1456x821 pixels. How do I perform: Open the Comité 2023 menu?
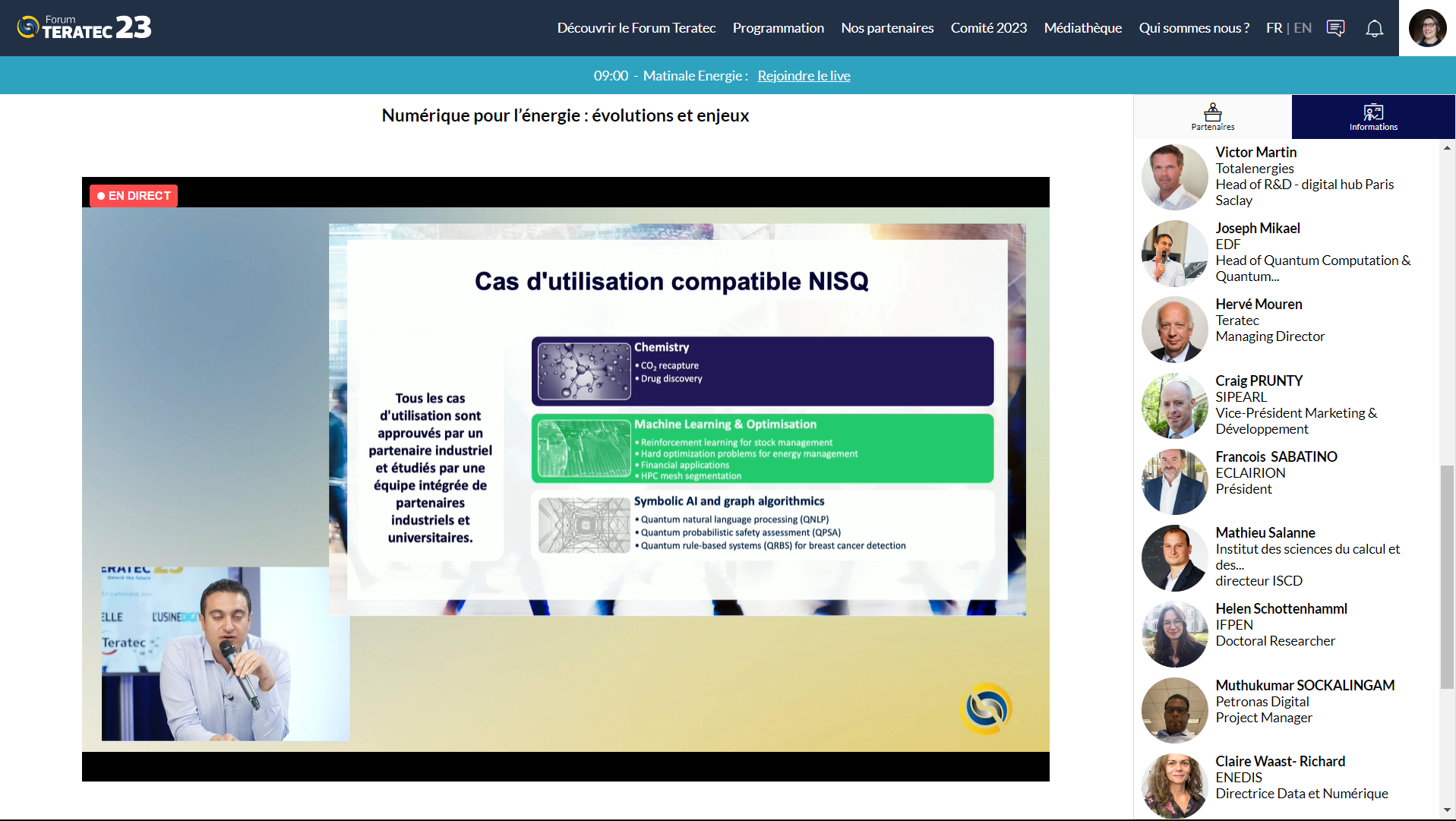[x=988, y=28]
